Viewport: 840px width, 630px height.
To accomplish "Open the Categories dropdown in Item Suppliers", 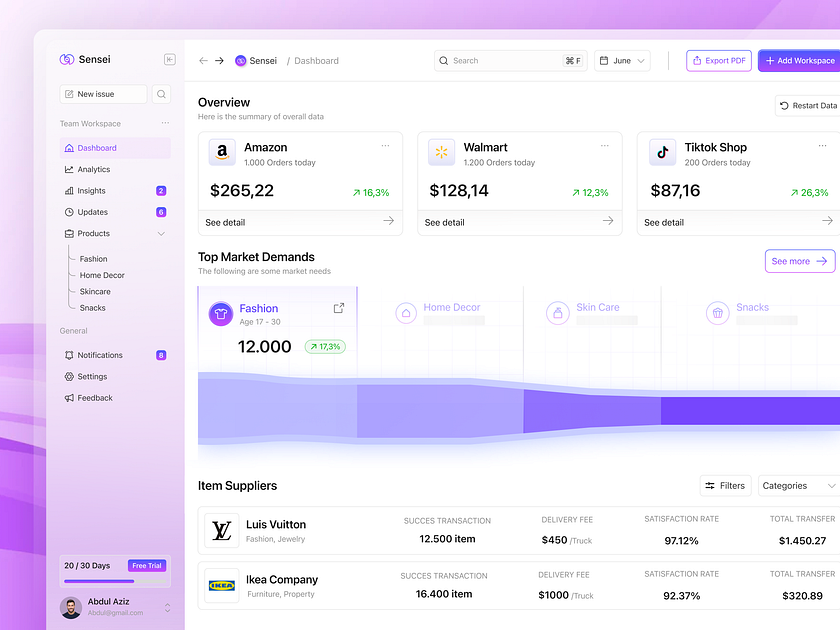I will [x=797, y=485].
